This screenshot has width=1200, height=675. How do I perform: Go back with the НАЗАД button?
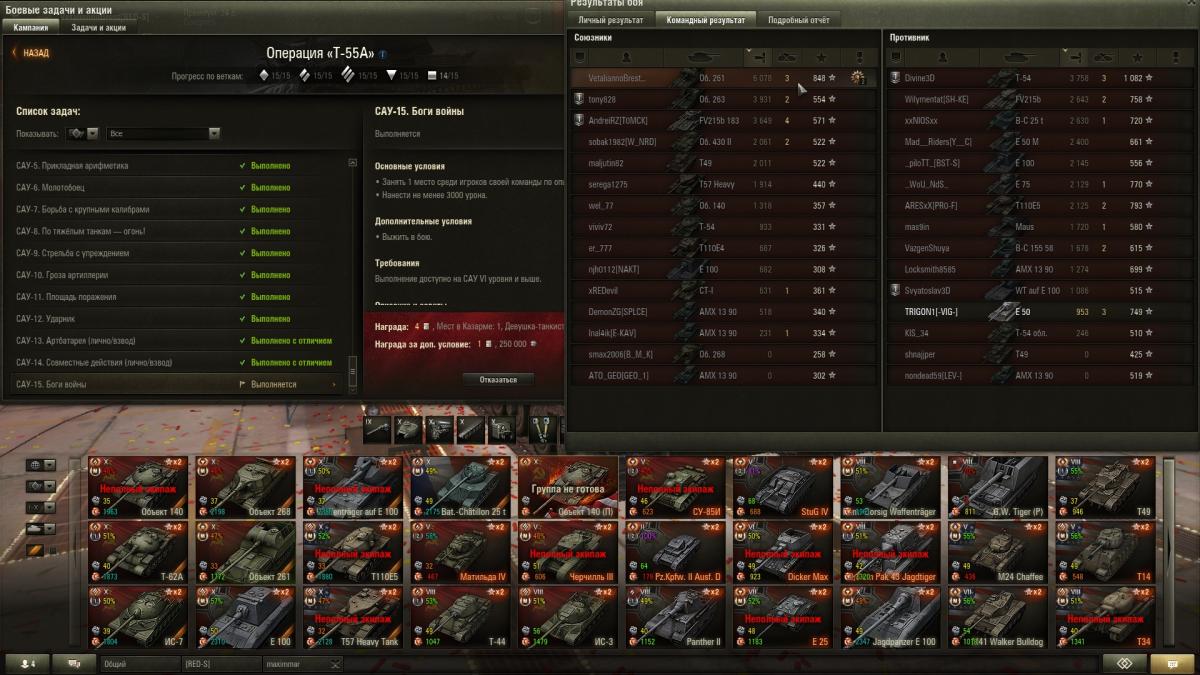click(30, 53)
